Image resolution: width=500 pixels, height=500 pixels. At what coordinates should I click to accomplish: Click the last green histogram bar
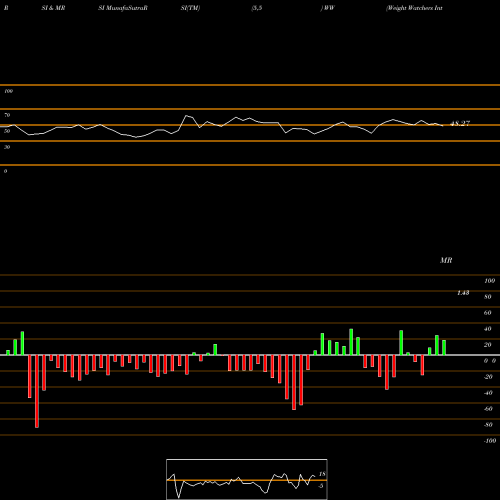pyautogui.click(x=444, y=348)
